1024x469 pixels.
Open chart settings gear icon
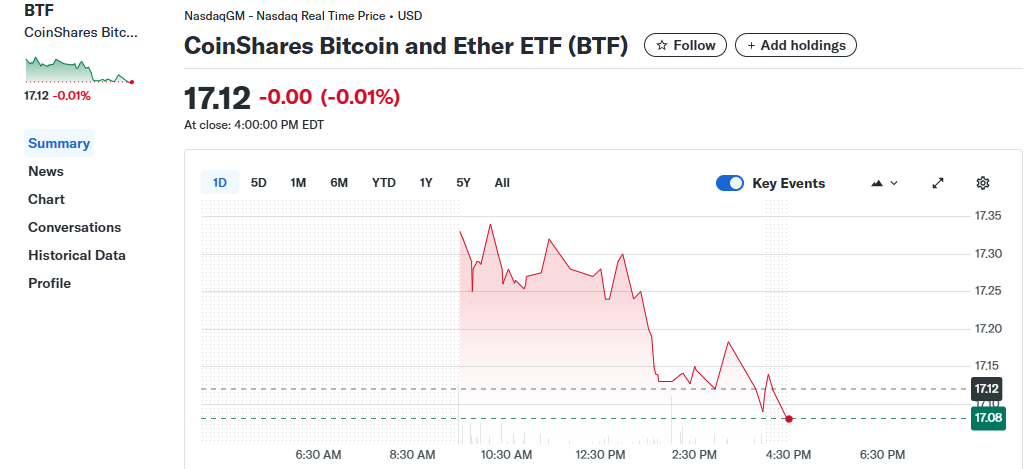[982, 183]
